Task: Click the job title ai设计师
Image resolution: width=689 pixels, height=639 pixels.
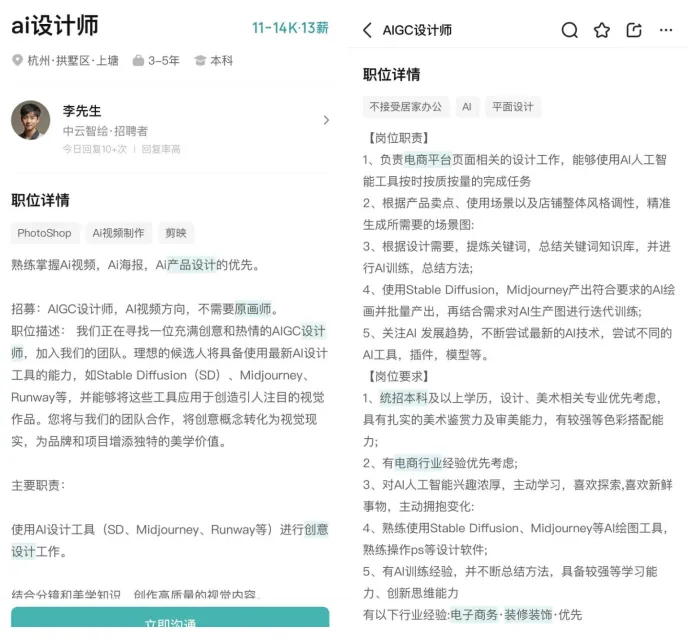Action: [x=54, y=25]
